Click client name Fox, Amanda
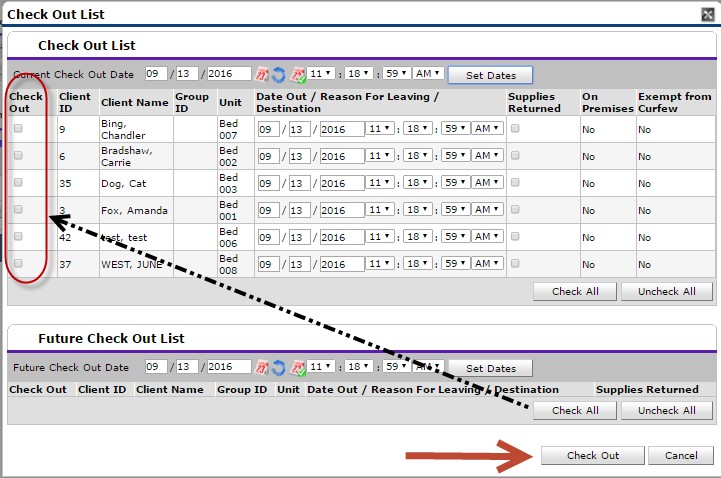 pyautogui.click(x=134, y=211)
